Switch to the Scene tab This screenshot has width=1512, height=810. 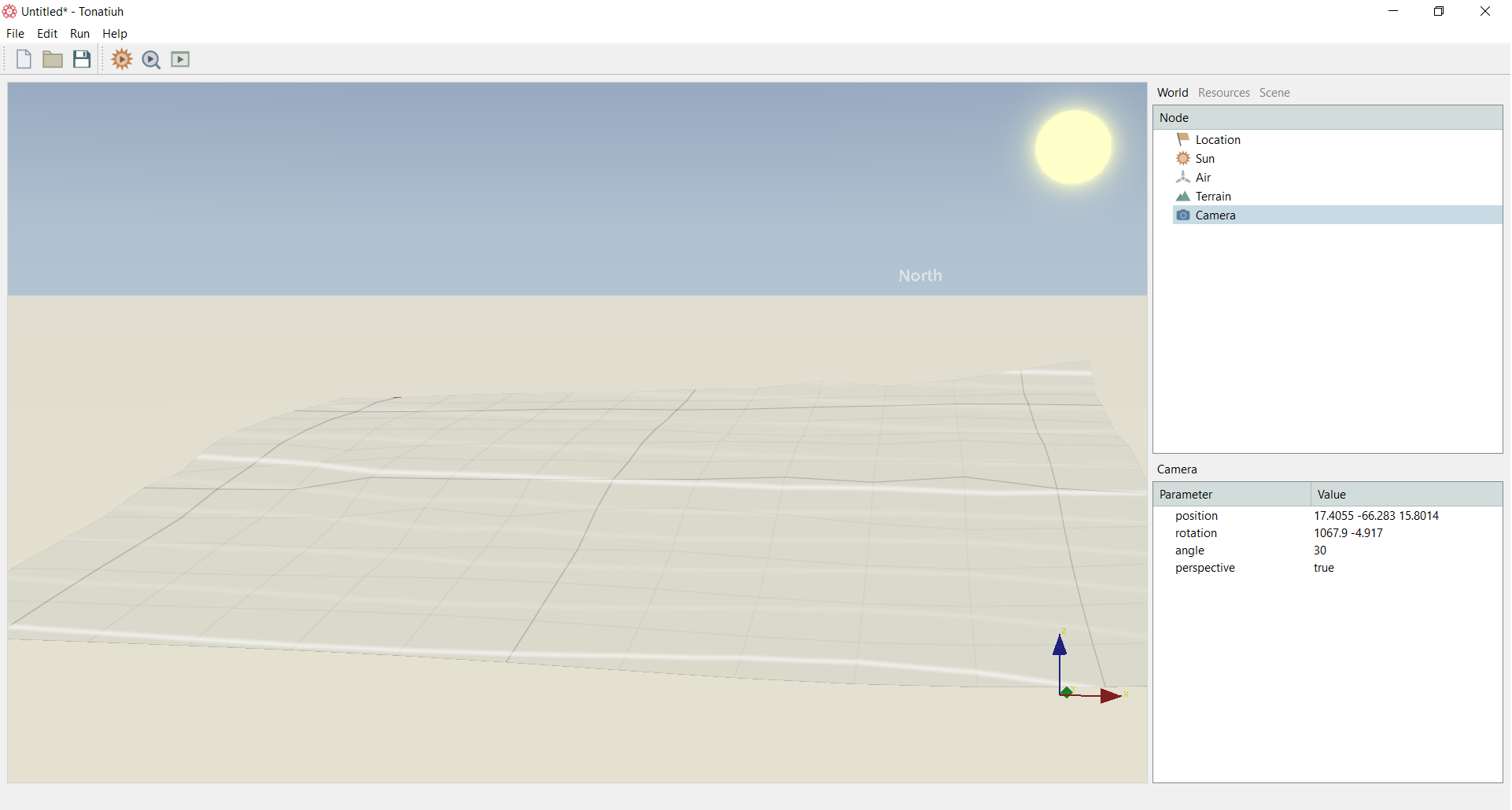[1274, 93]
